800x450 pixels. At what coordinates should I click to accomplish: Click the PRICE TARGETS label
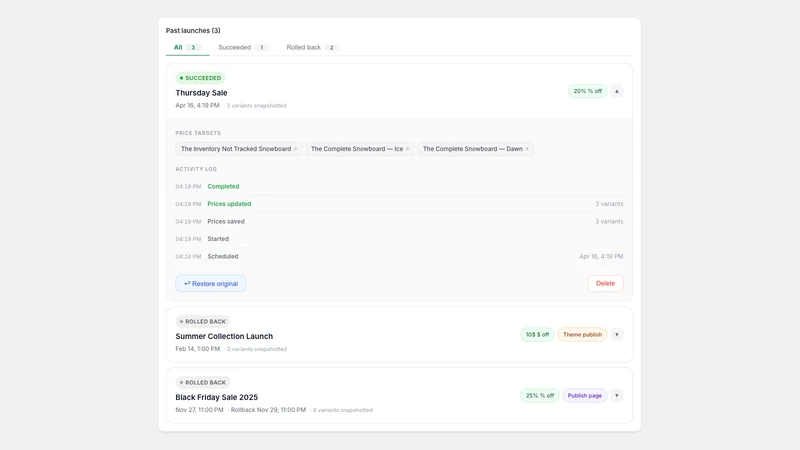pos(198,133)
